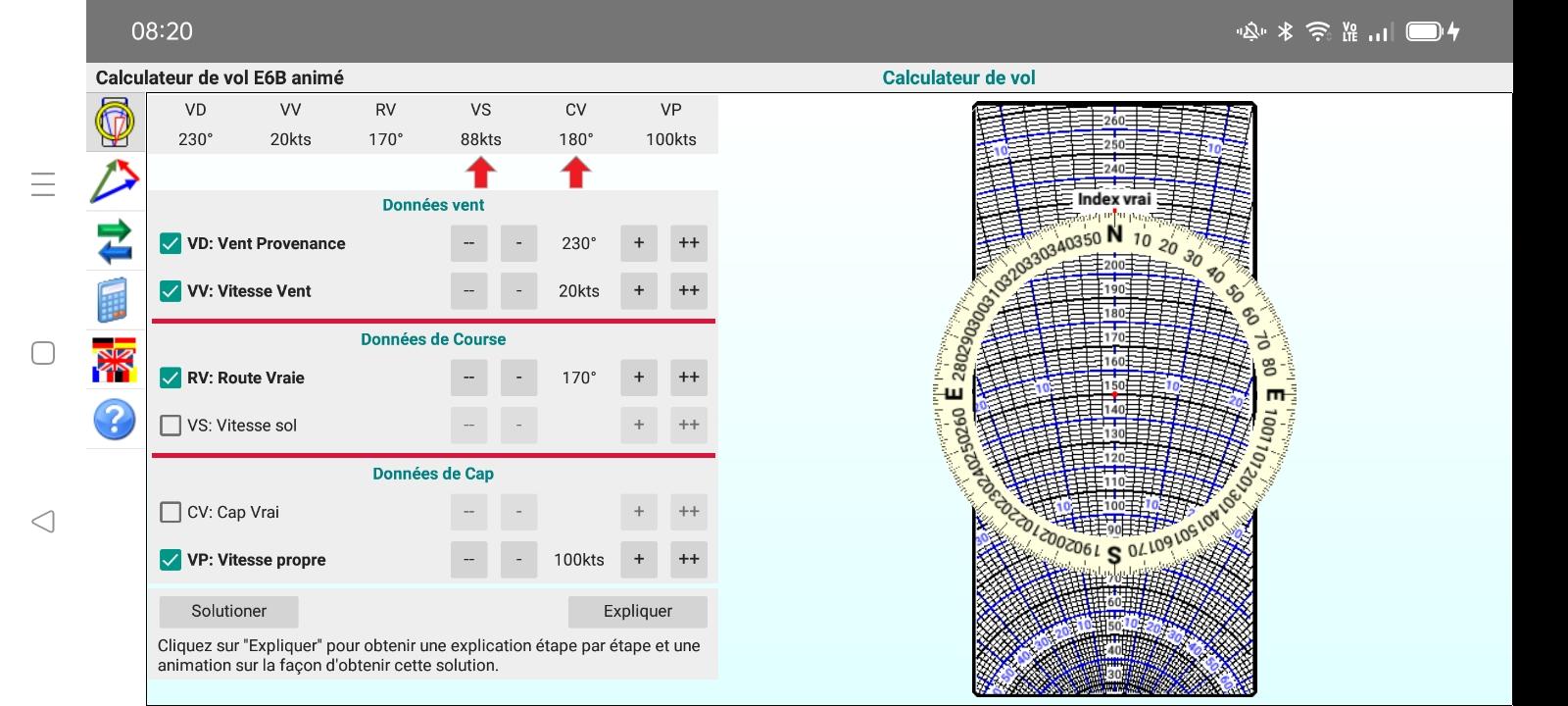Tap the VP 100kts summary cell
The image size is (1568, 706).
(x=671, y=125)
